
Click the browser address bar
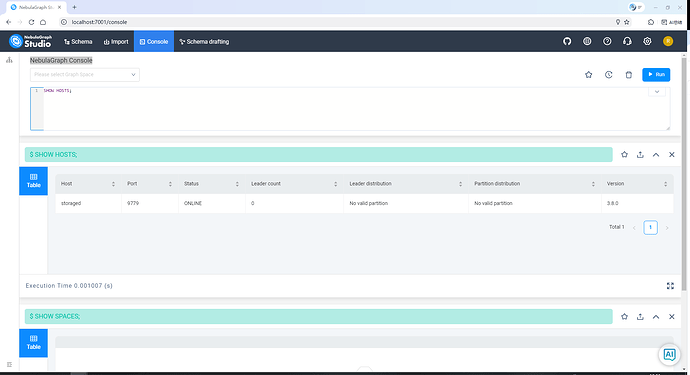pyautogui.click(x=339, y=22)
